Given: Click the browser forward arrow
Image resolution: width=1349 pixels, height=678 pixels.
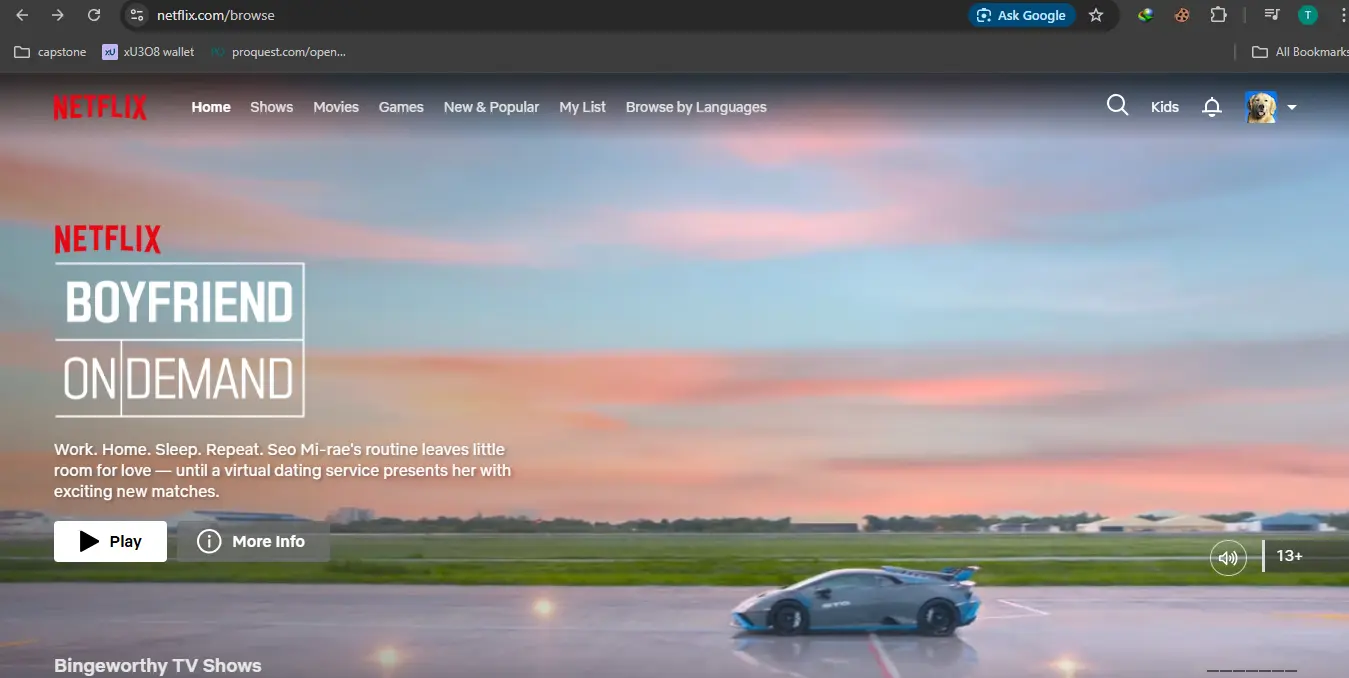Looking at the screenshot, I should click(x=58, y=15).
